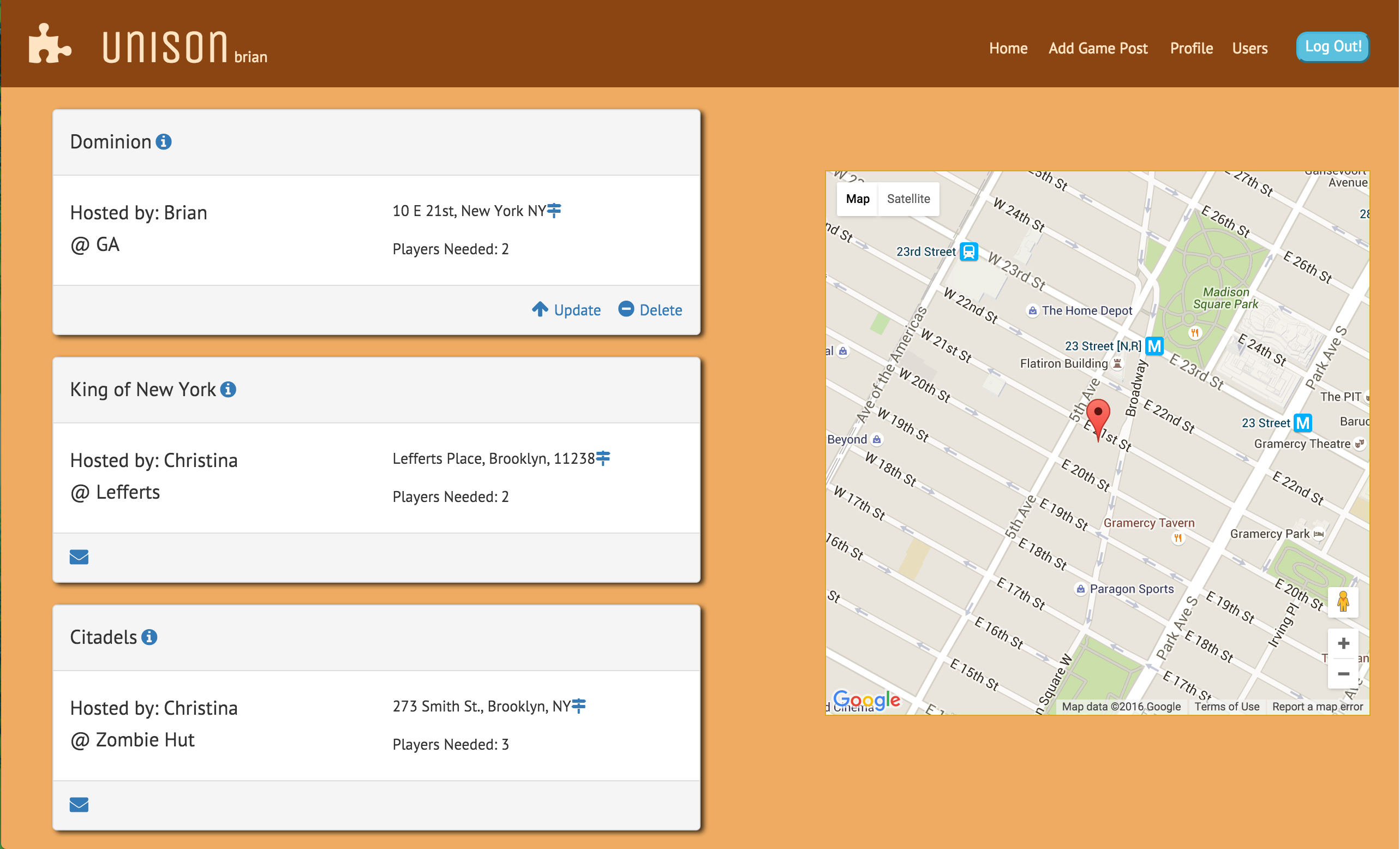Zoom out the map with minus button
1400x849 pixels.
tap(1343, 674)
